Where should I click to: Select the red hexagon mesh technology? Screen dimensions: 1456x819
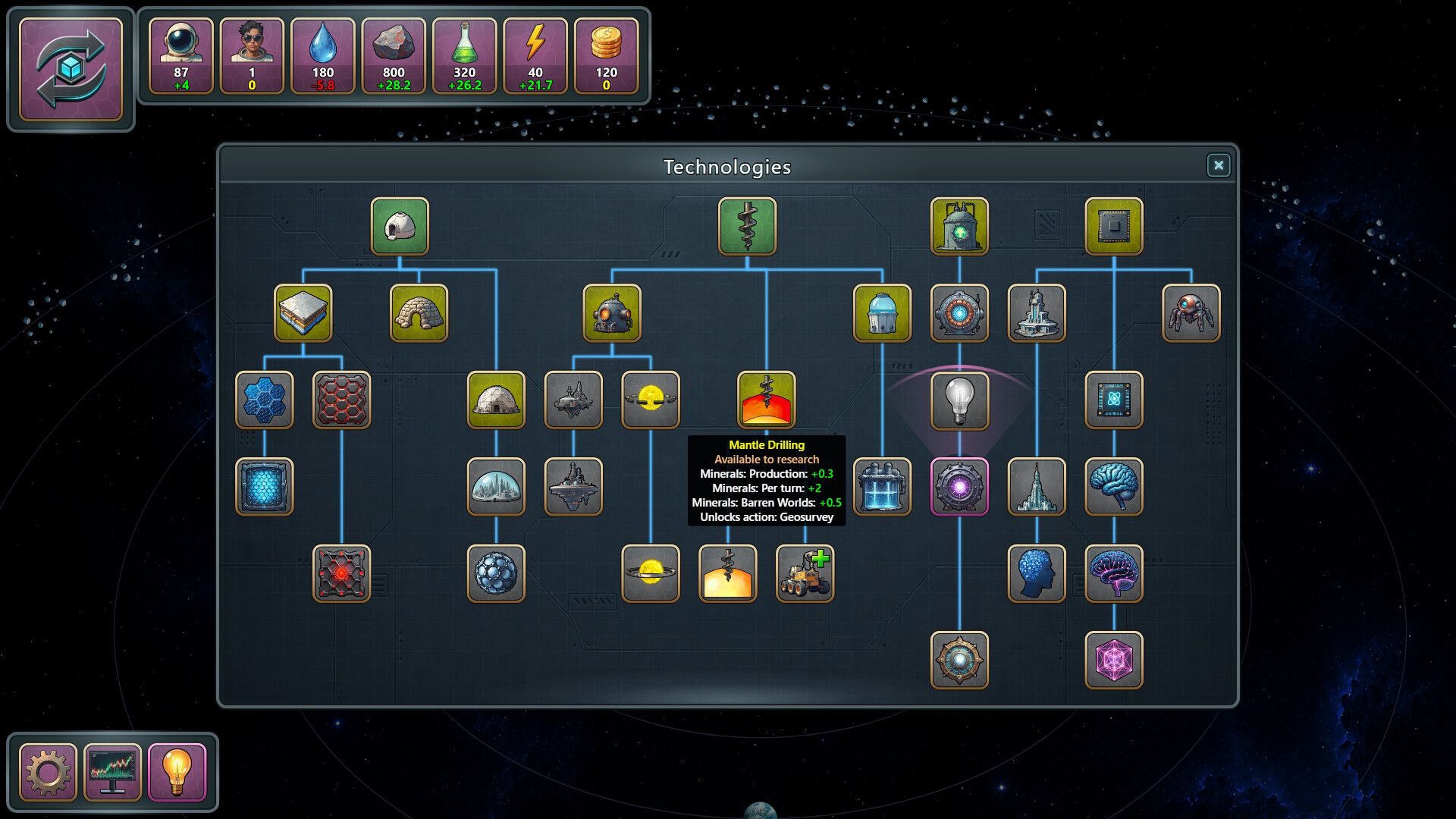click(342, 400)
